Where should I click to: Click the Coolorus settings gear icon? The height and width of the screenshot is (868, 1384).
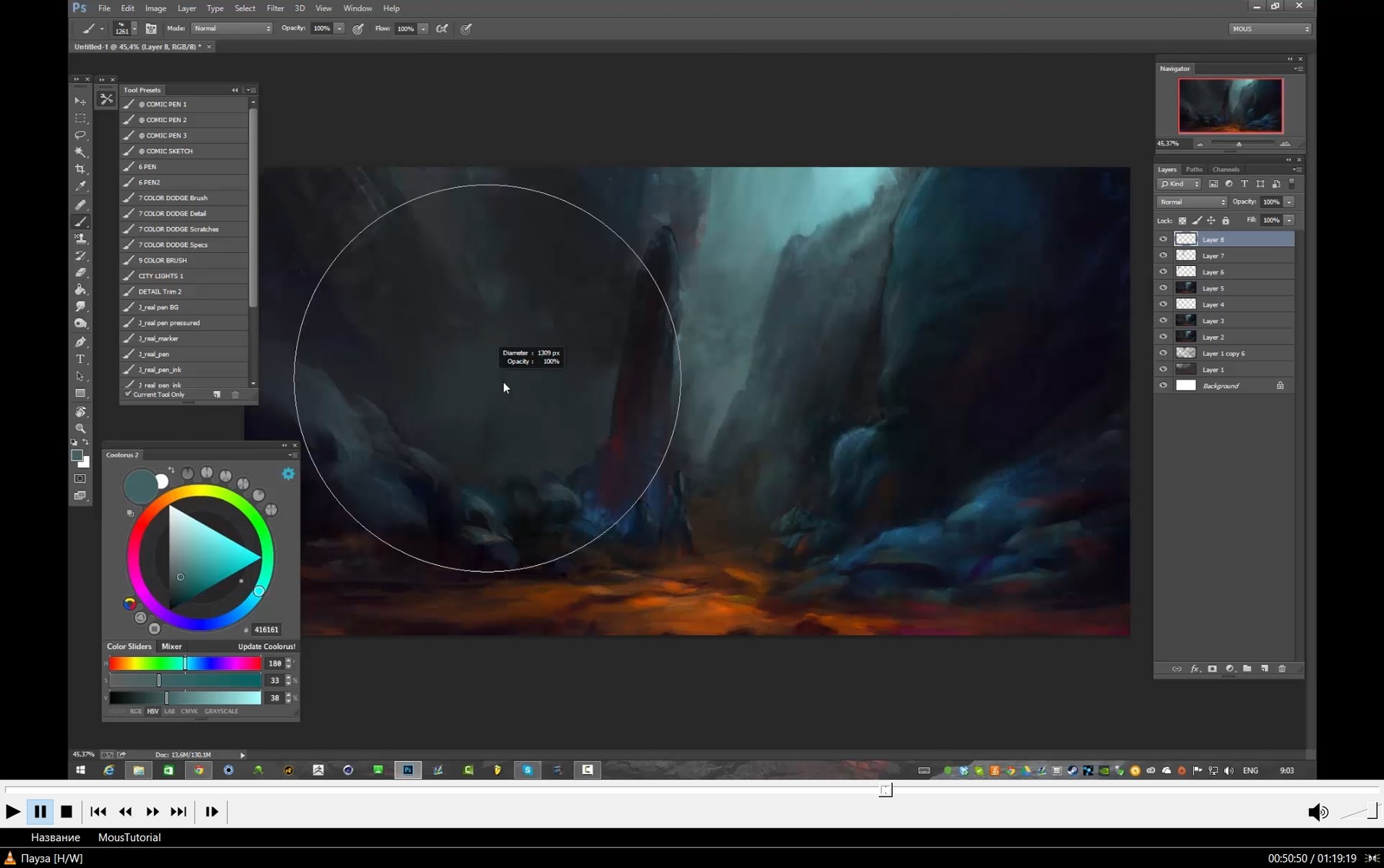(288, 474)
